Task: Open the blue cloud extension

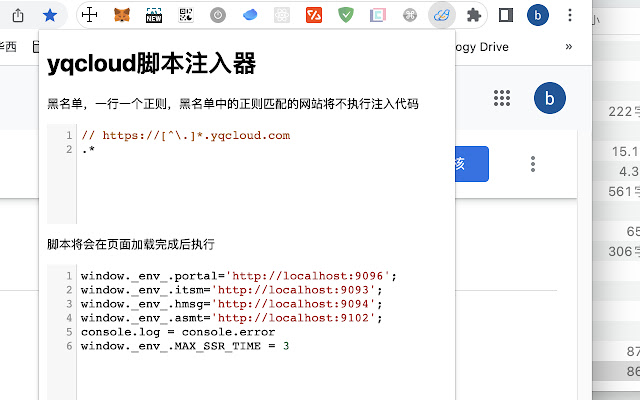Action: (x=250, y=16)
